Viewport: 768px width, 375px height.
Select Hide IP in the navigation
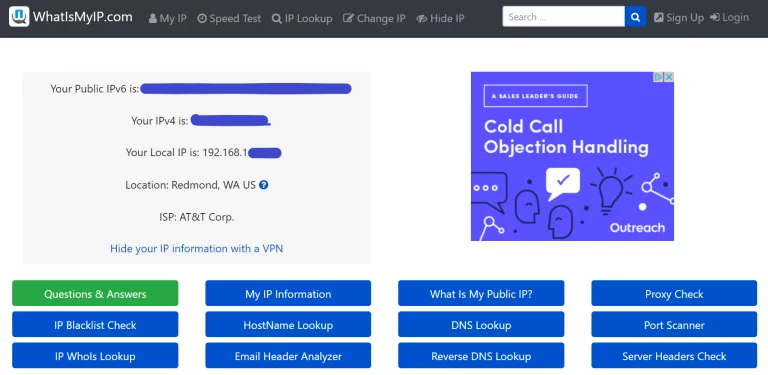point(440,18)
